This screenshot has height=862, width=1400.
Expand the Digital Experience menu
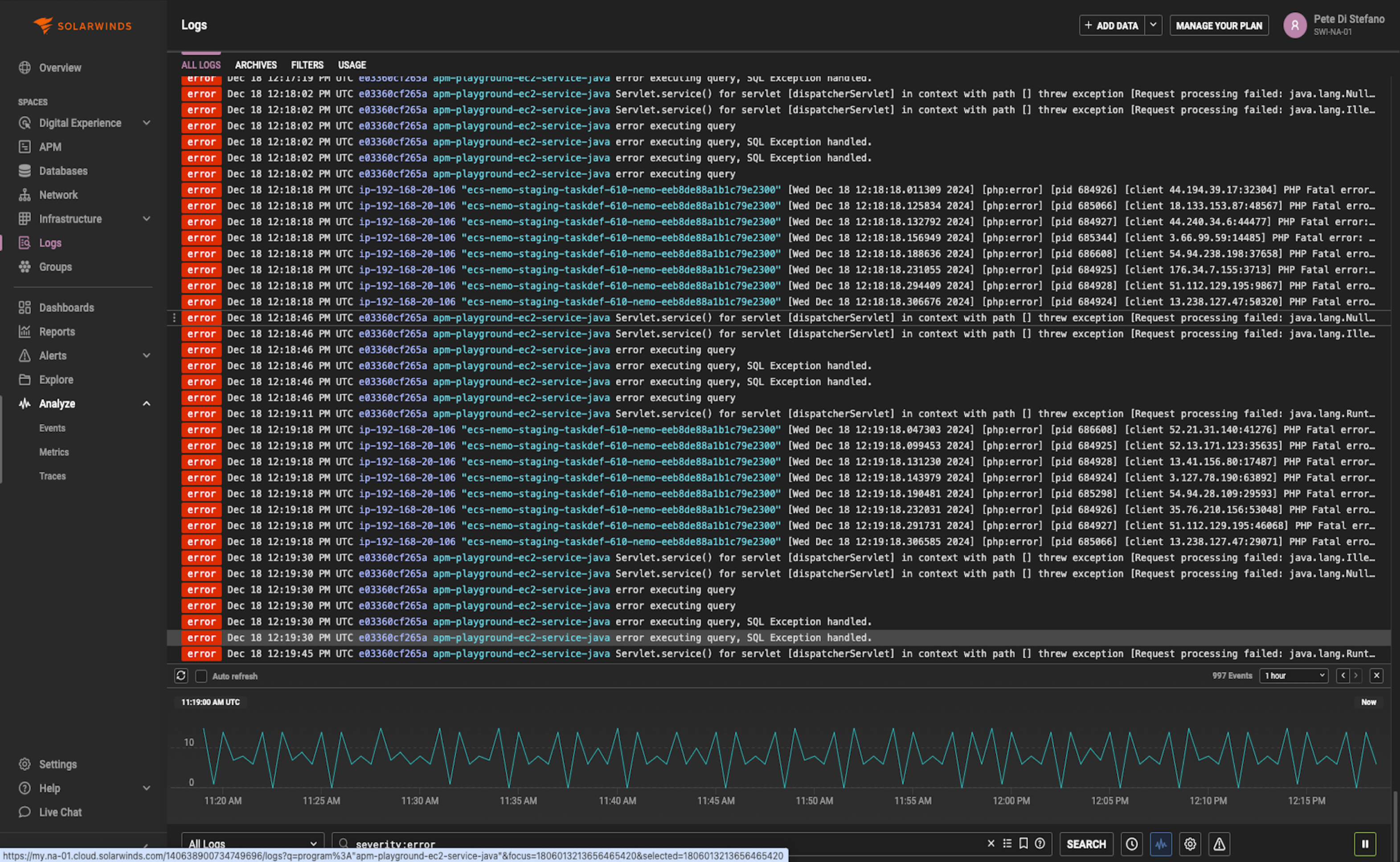coord(147,123)
